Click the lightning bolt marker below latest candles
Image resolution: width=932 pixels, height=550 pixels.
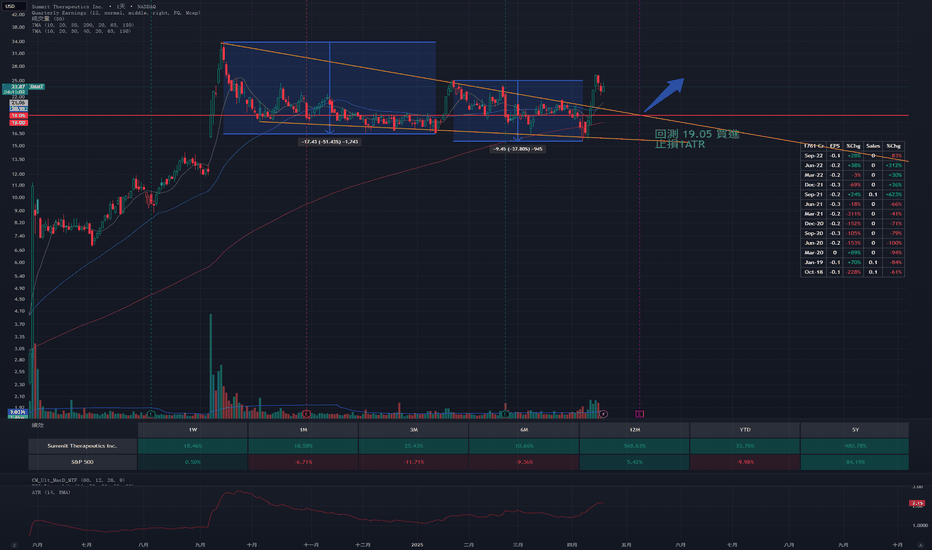[603, 414]
